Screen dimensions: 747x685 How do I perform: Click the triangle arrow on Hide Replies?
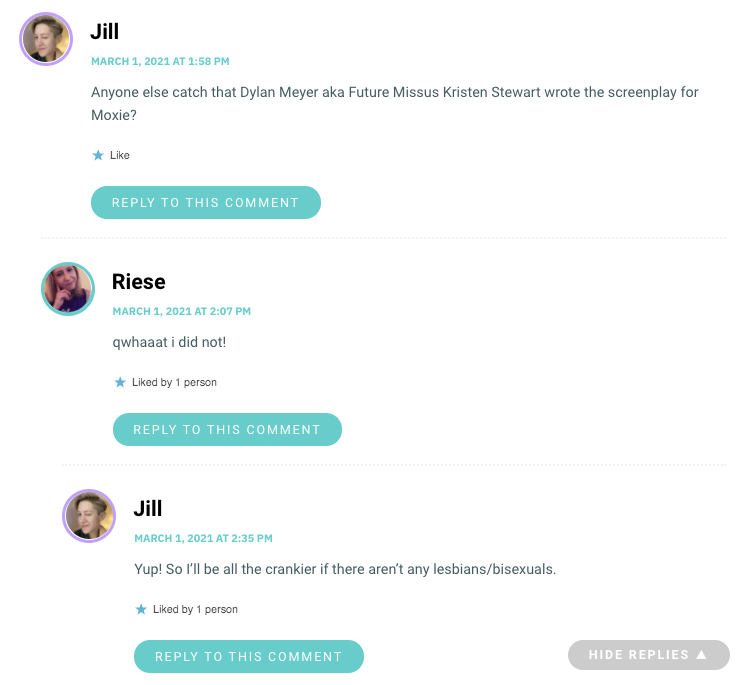coord(701,655)
